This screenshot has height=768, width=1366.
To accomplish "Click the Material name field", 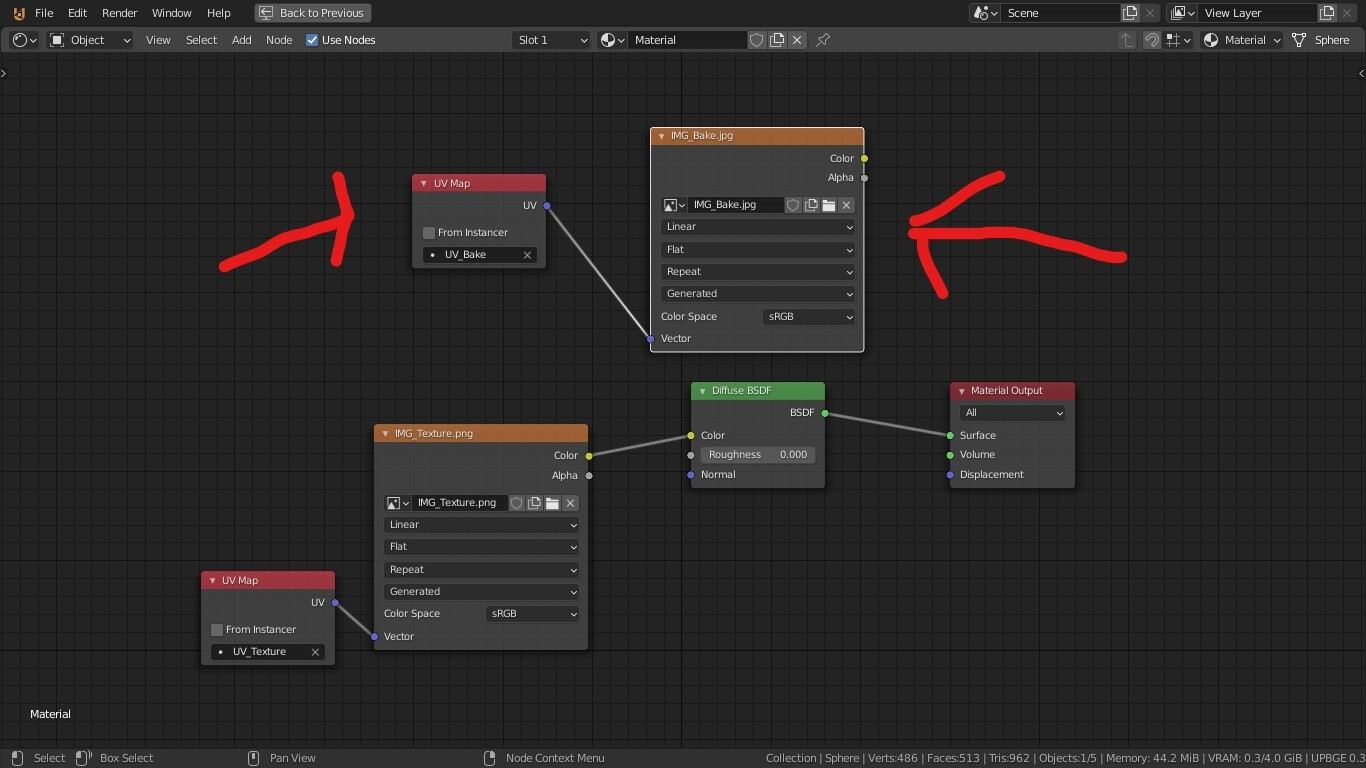I will pos(688,40).
